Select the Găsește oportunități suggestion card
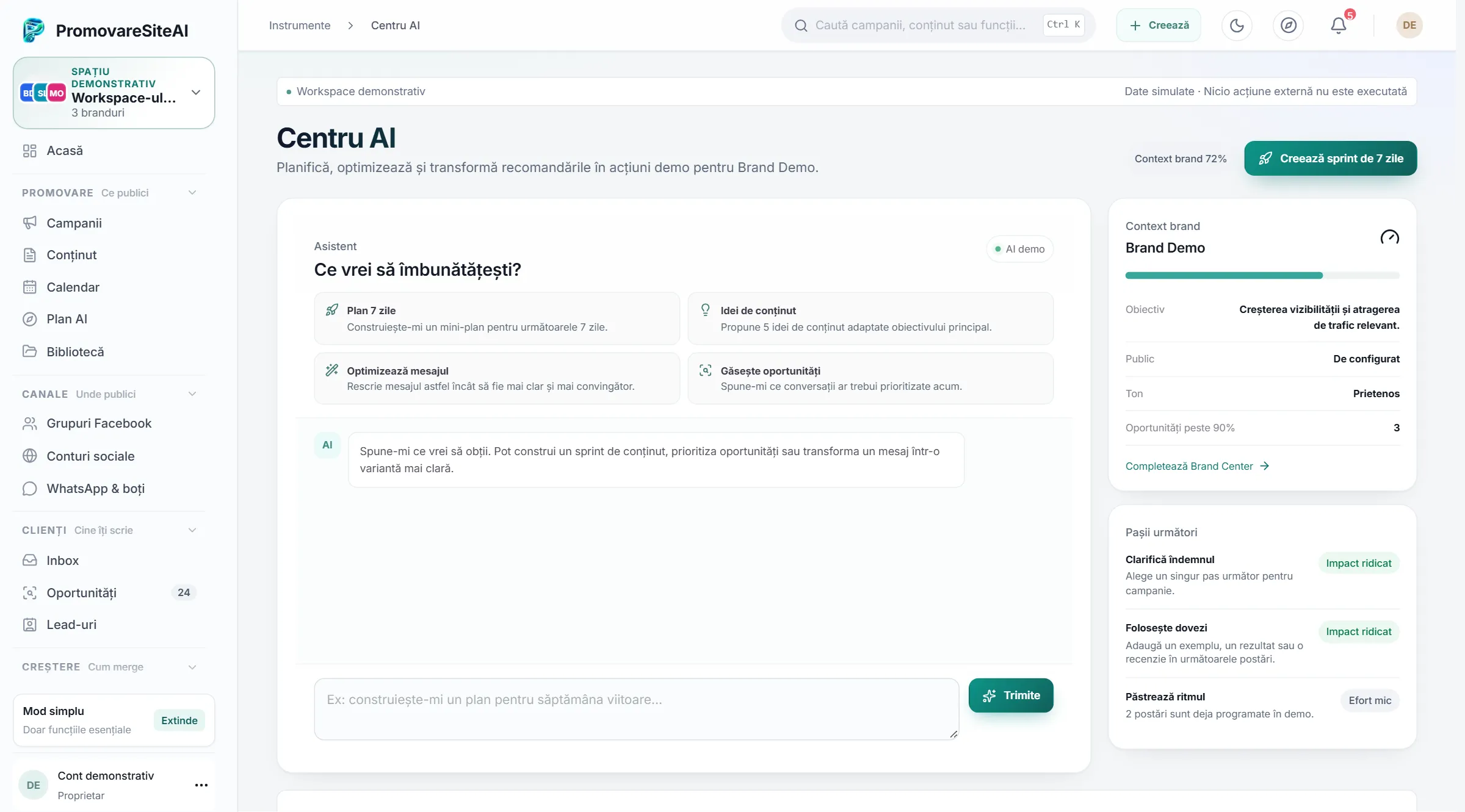1465x812 pixels. pyautogui.click(x=870, y=378)
